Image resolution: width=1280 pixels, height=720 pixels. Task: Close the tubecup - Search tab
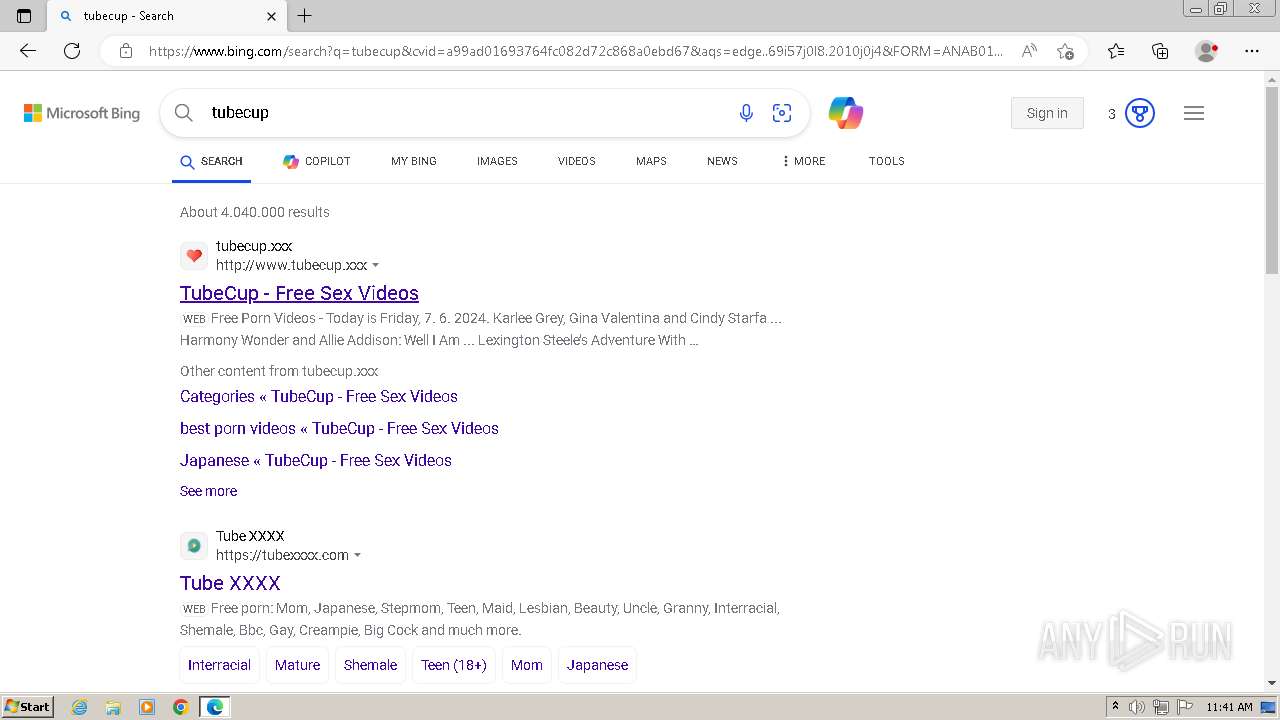coord(272,16)
